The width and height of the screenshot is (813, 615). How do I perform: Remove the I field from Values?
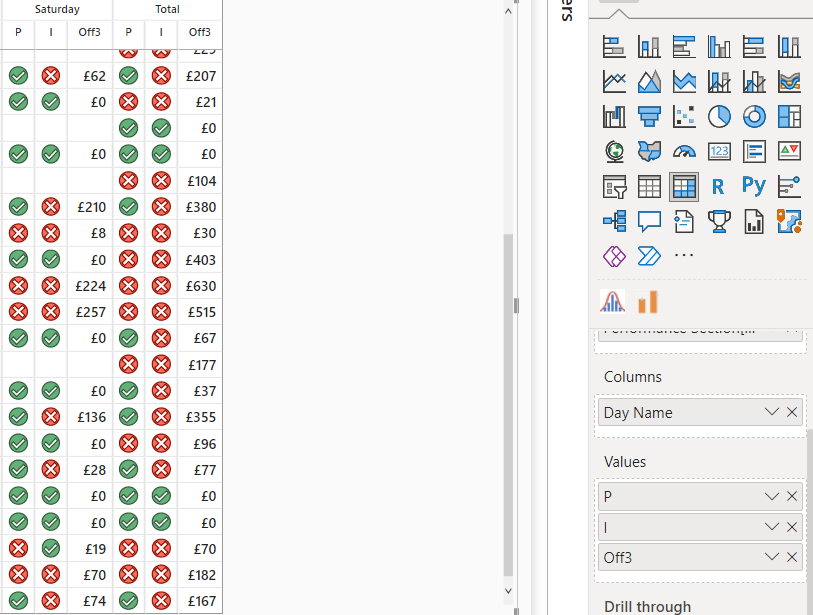pos(792,527)
